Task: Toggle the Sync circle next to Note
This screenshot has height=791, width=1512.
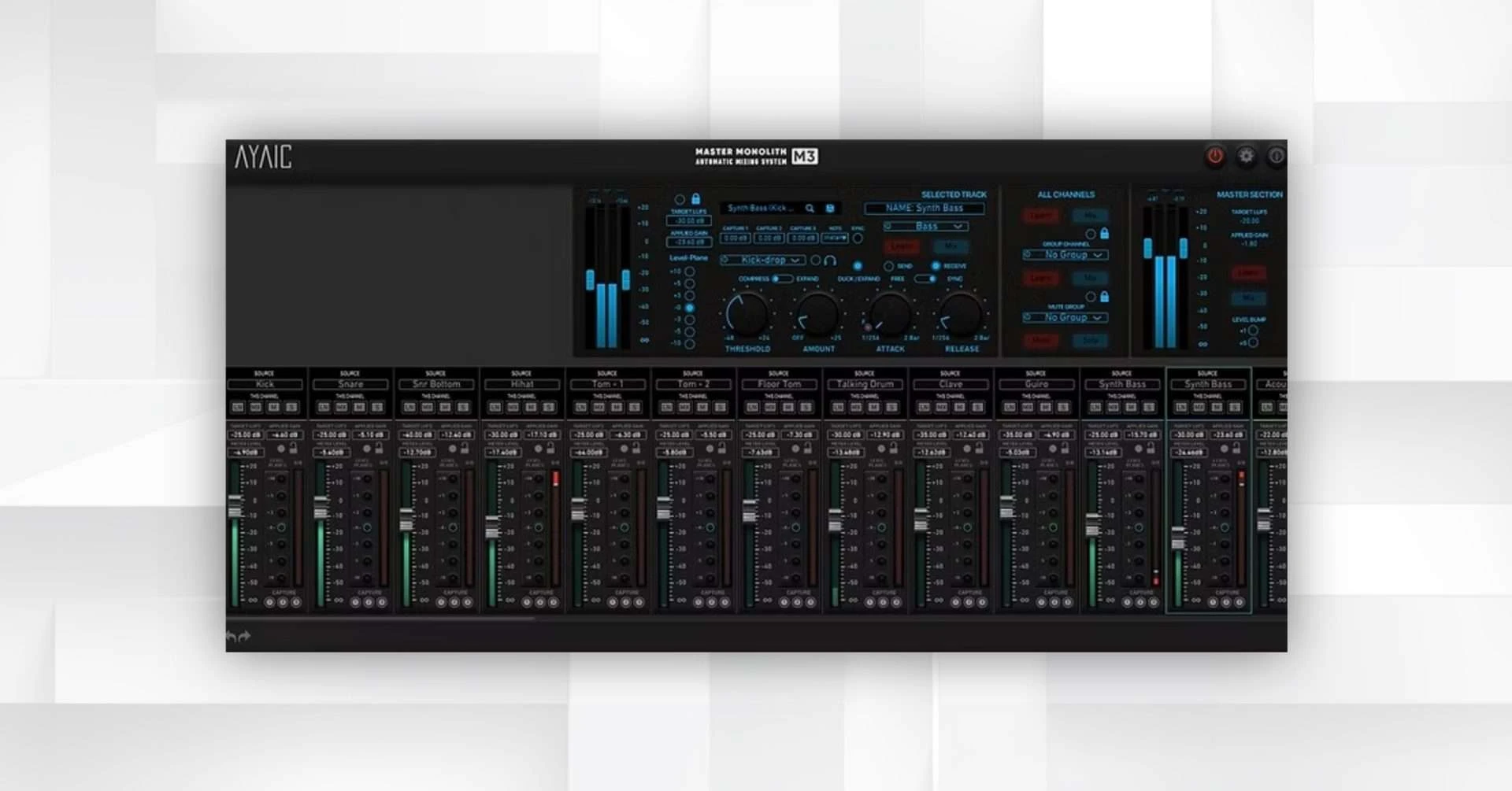Action: click(x=858, y=238)
